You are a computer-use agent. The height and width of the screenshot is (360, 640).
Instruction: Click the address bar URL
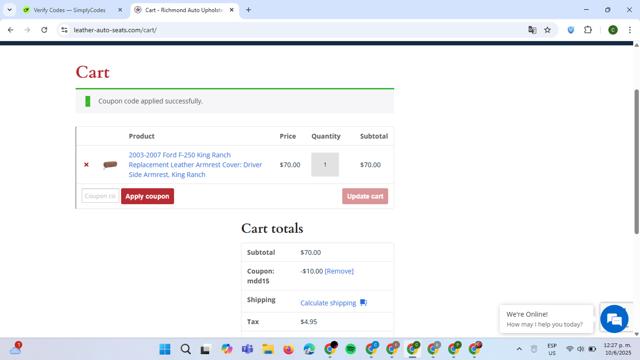point(115,30)
